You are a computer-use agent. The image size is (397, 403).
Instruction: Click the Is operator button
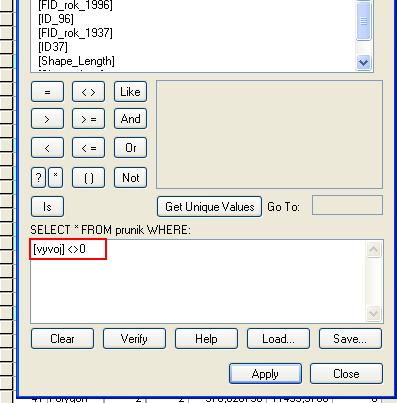pyautogui.click(x=47, y=207)
